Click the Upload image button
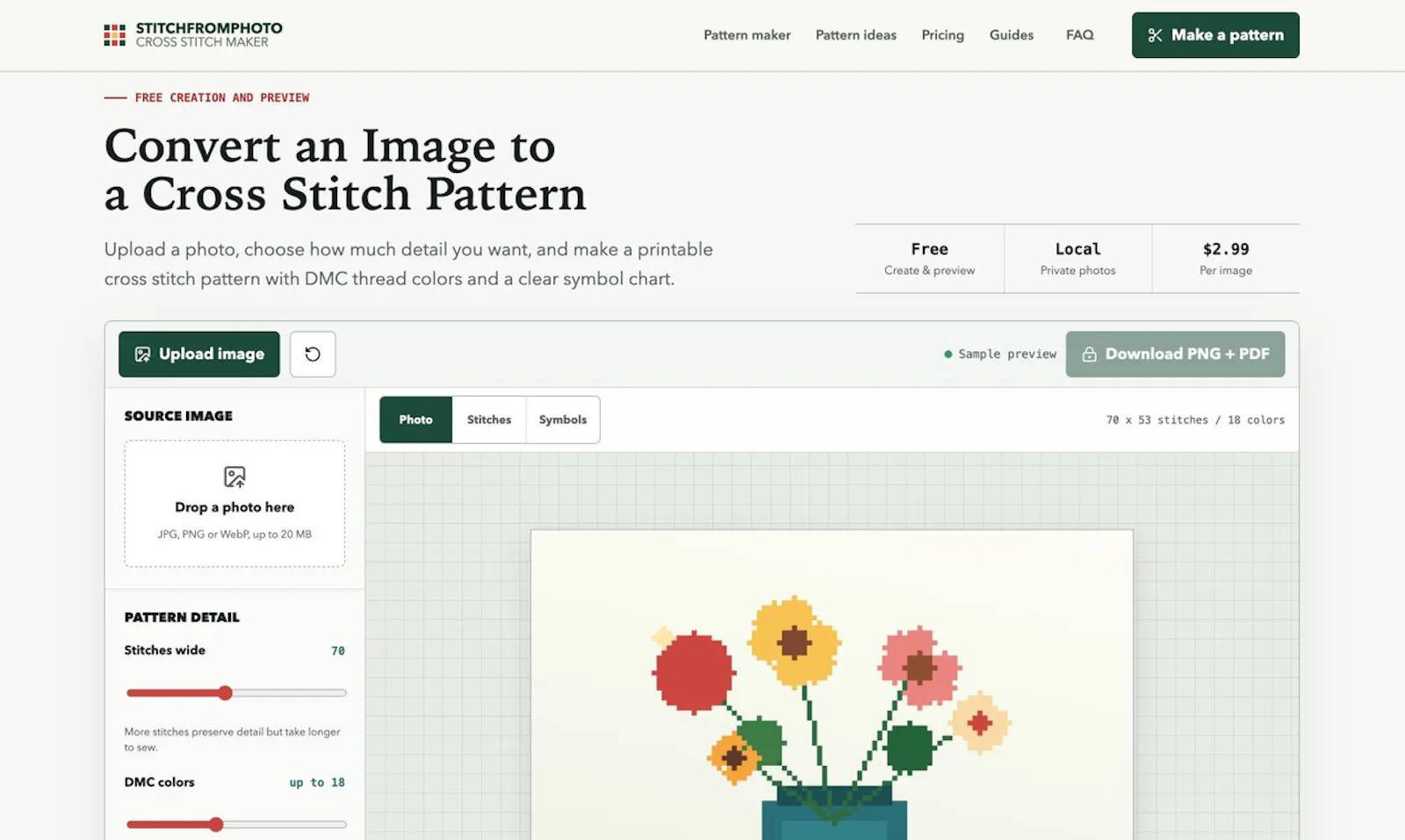This screenshot has width=1405, height=840. [199, 354]
